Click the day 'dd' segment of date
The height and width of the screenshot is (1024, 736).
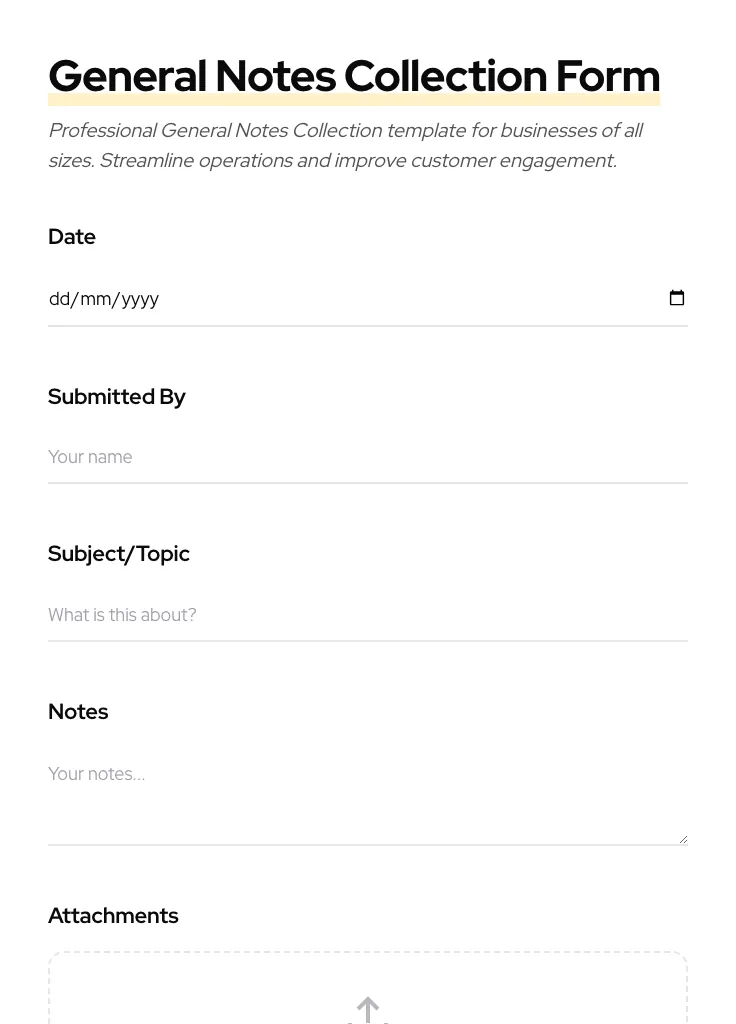click(x=59, y=299)
